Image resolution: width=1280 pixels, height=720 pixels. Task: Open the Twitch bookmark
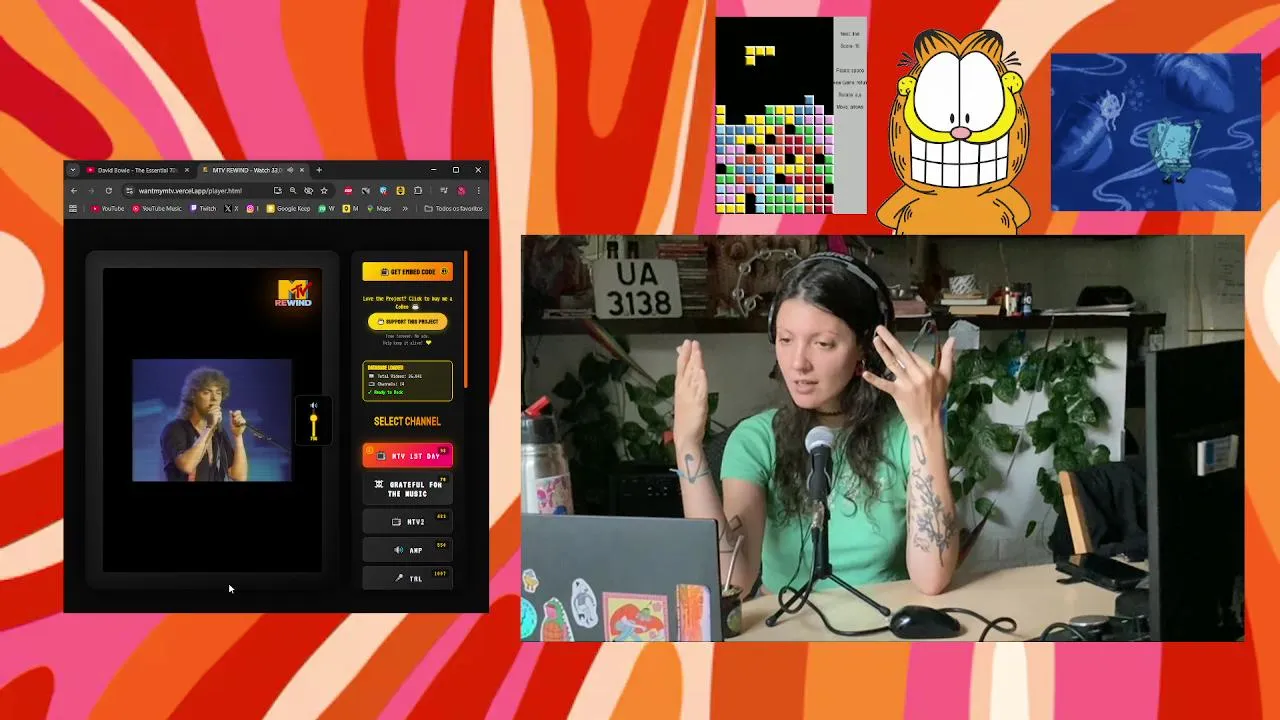203,209
